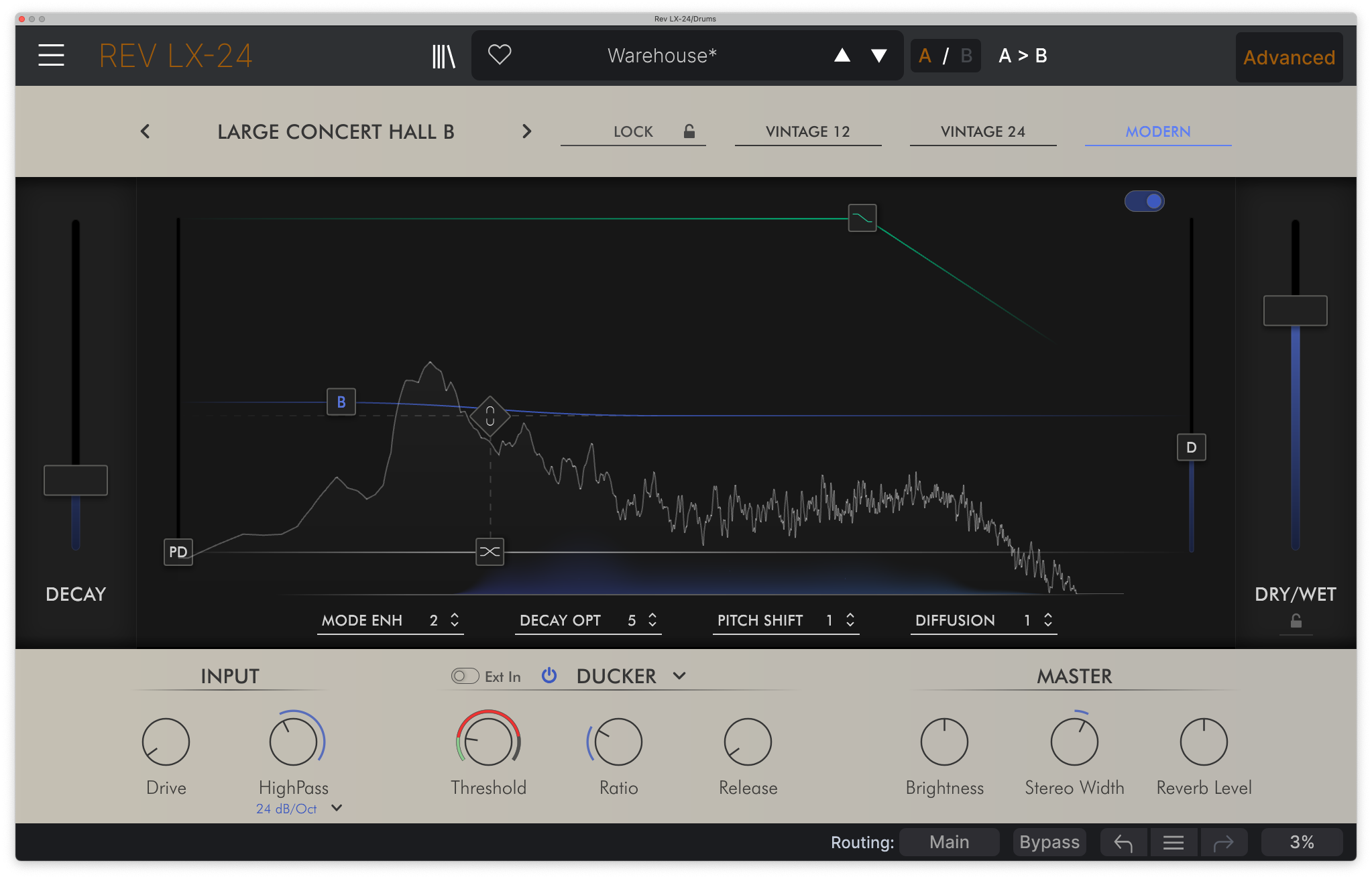
Task: Switch to compare slot A
Action: tap(925, 56)
